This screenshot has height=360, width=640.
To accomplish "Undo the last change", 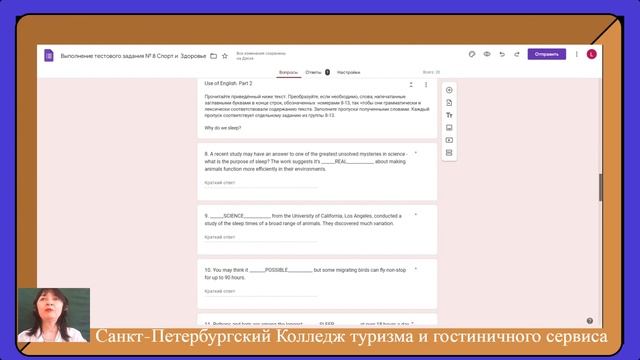I will [x=502, y=54].
